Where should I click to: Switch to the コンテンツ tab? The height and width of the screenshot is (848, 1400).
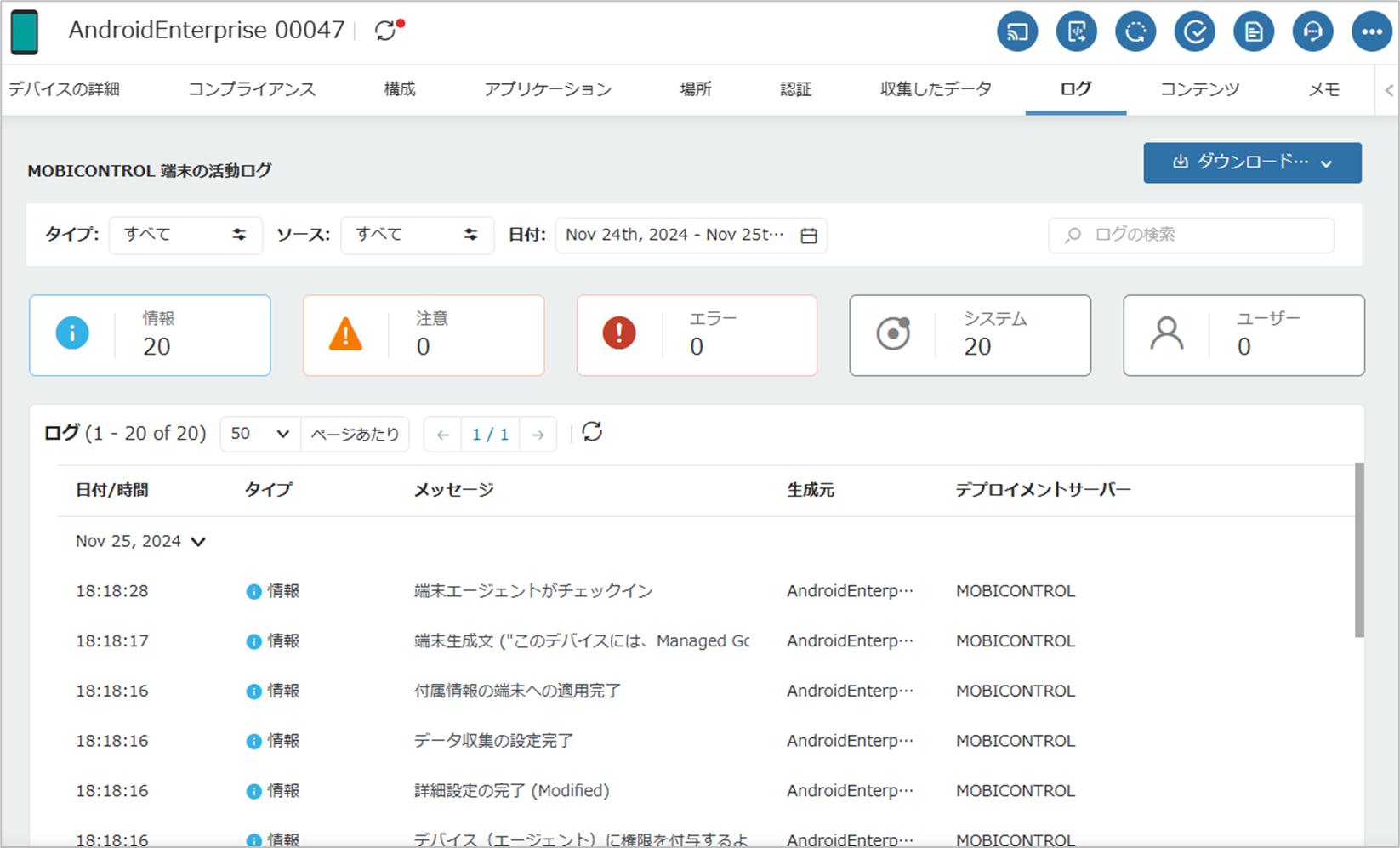1200,89
